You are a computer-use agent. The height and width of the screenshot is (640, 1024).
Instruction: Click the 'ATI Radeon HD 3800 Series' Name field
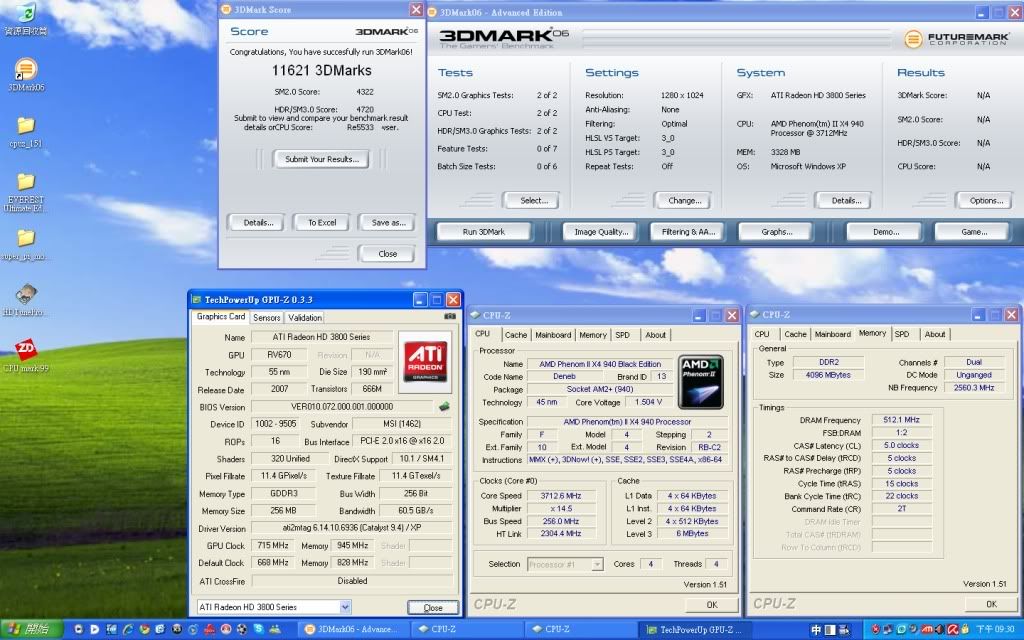click(322, 337)
